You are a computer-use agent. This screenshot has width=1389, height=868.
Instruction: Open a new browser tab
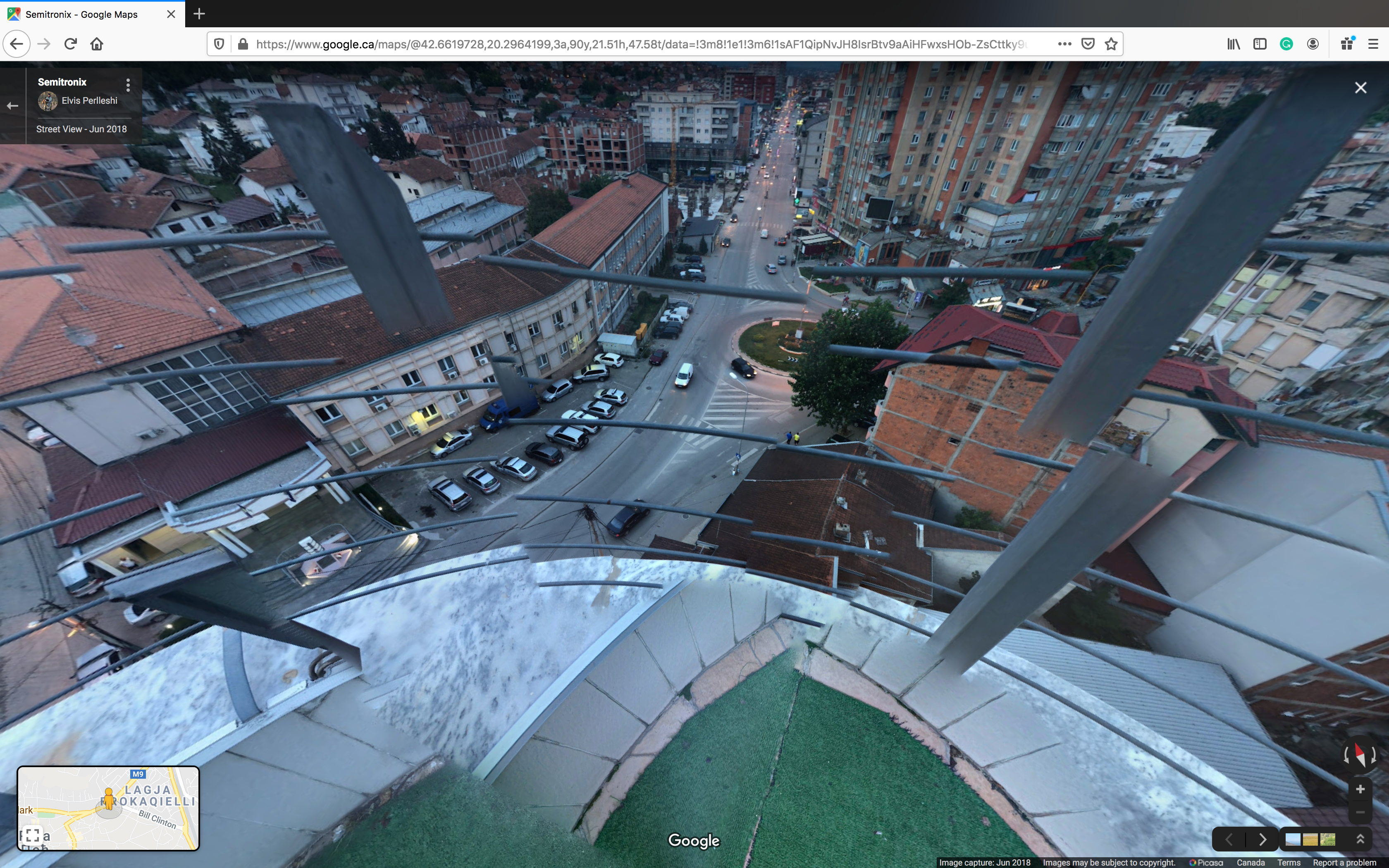coord(199,14)
